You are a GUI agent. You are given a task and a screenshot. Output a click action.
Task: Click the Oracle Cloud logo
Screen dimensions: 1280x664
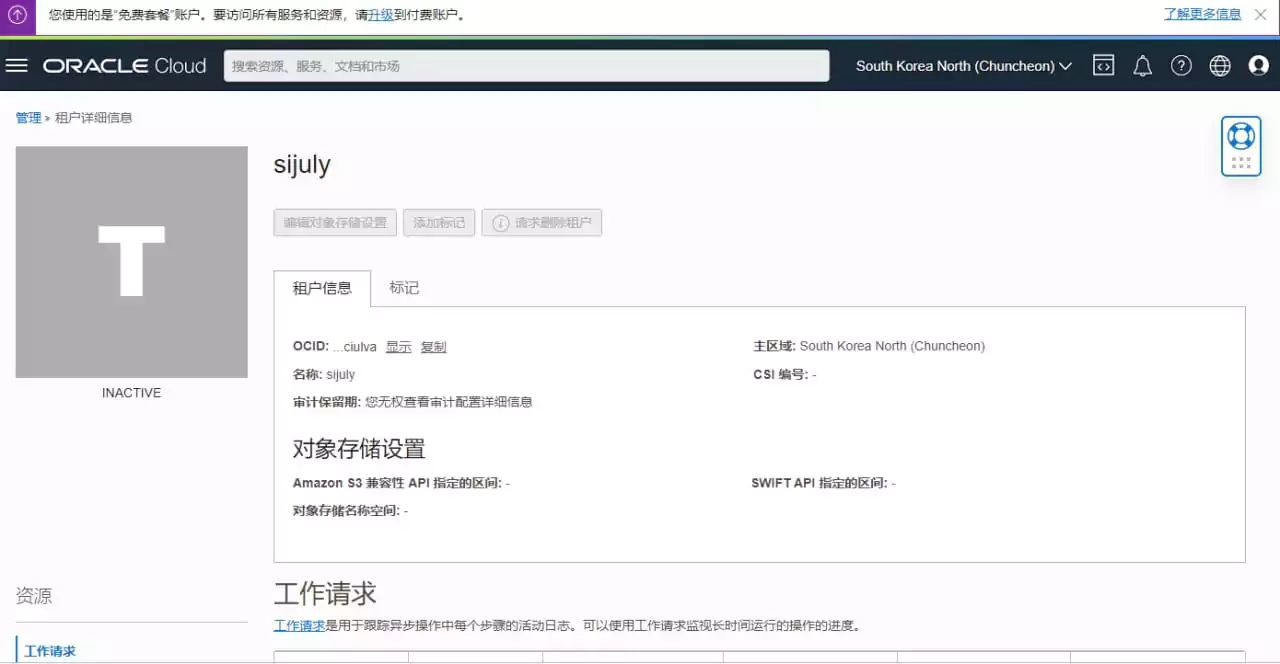pos(124,66)
